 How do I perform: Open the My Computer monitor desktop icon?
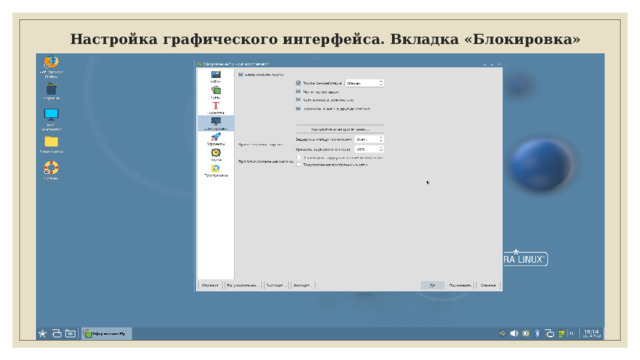(x=51, y=119)
